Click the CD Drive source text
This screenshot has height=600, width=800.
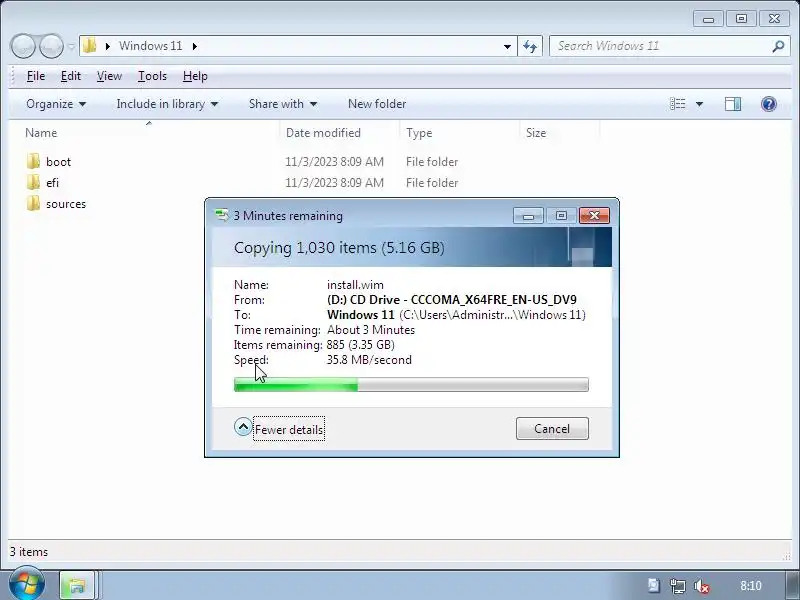tap(452, 299)
